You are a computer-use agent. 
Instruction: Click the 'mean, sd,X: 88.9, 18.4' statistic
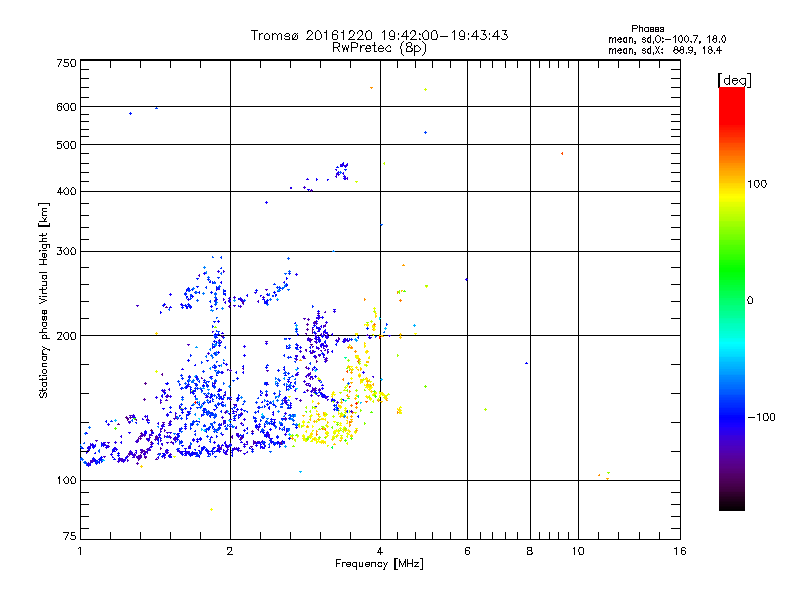point(665,50)
